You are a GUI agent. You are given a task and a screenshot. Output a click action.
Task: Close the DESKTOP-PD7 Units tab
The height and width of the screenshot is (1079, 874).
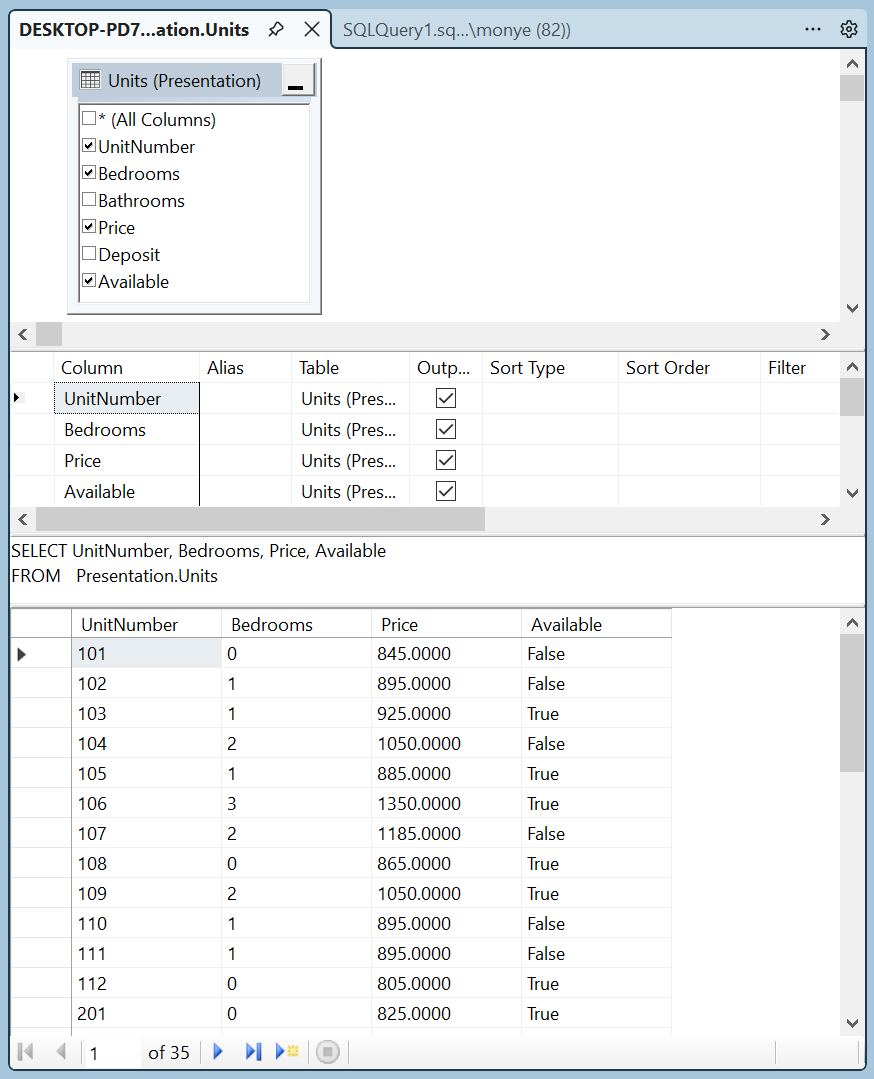(312, 30)
